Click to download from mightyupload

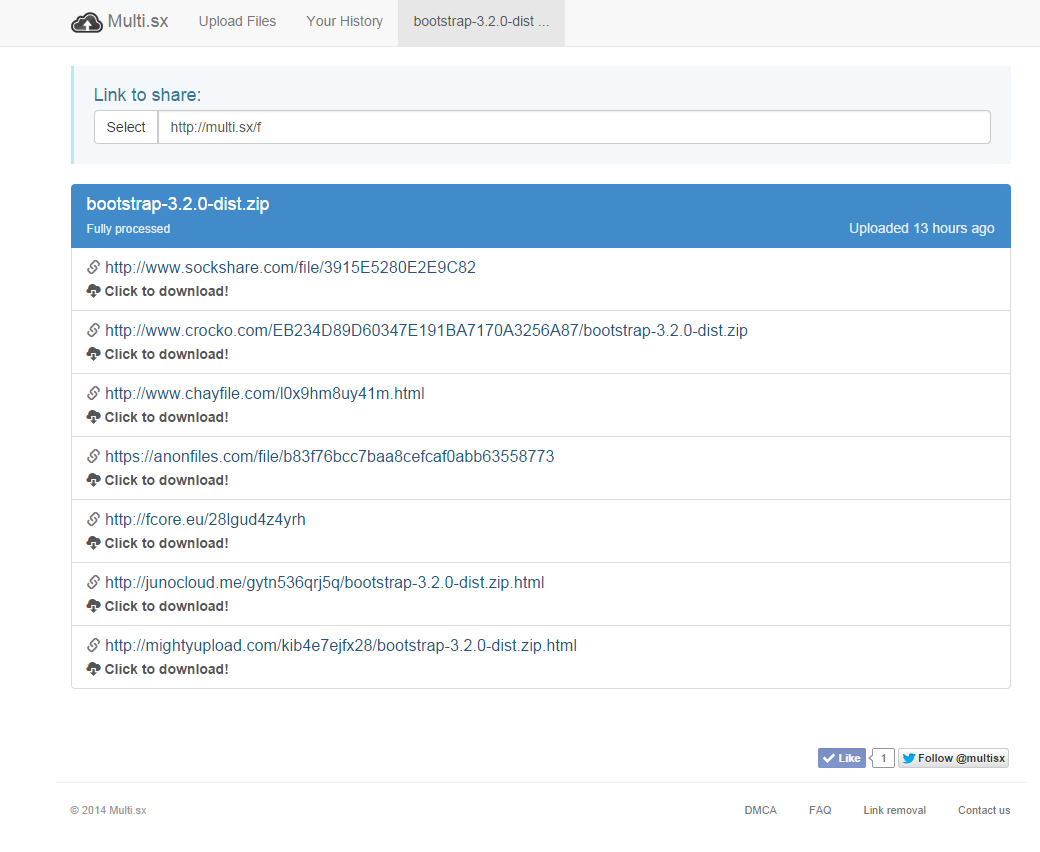pos(166,669)
